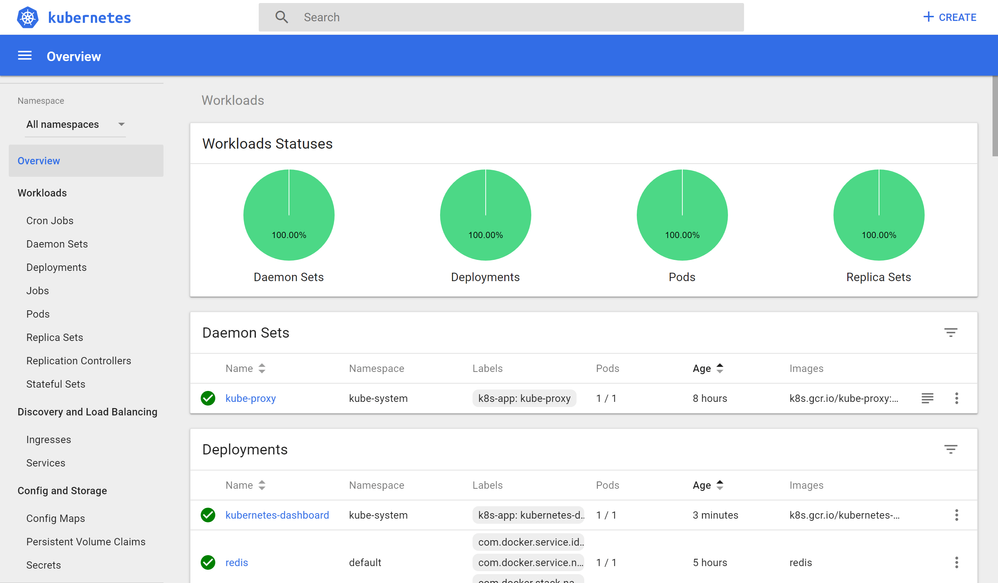The image size is (998, 583).
Task: Go to Services
Action: point(45,463)
